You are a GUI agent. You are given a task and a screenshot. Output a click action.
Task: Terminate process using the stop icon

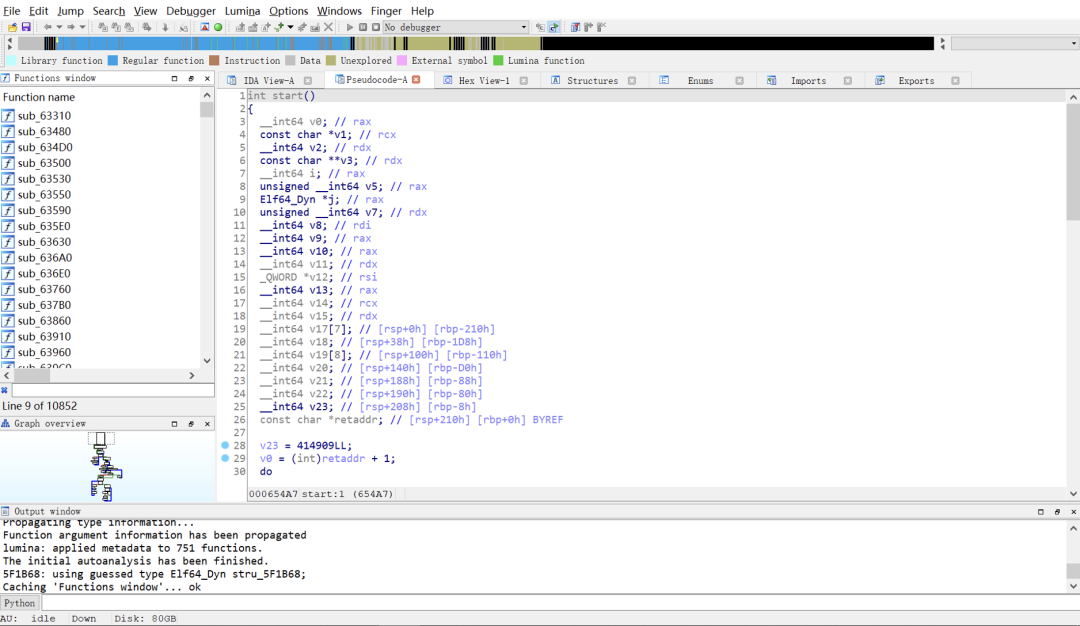pos(376,27)
